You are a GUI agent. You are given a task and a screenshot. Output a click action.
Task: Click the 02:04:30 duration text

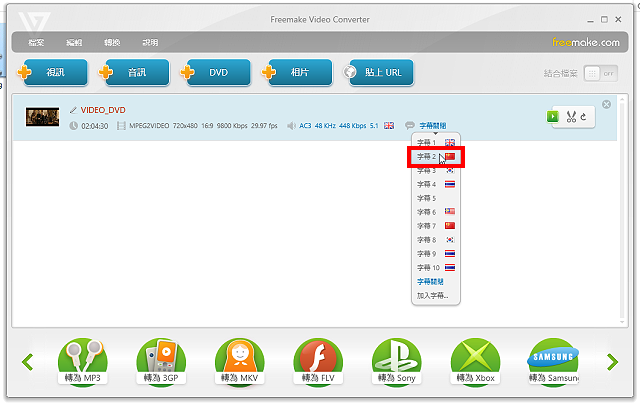pos(95,126)
